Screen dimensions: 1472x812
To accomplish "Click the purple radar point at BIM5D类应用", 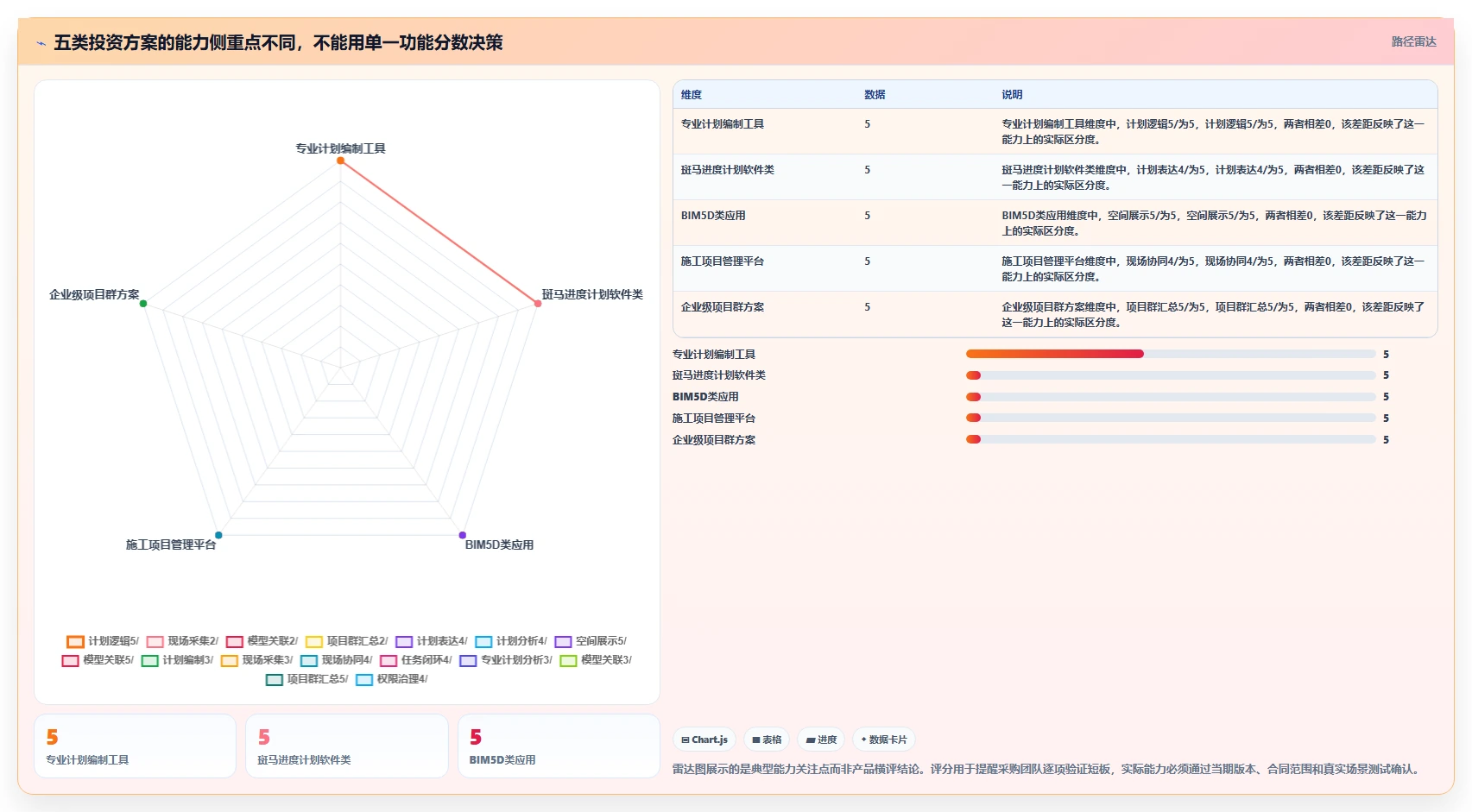I will (463, 535).
